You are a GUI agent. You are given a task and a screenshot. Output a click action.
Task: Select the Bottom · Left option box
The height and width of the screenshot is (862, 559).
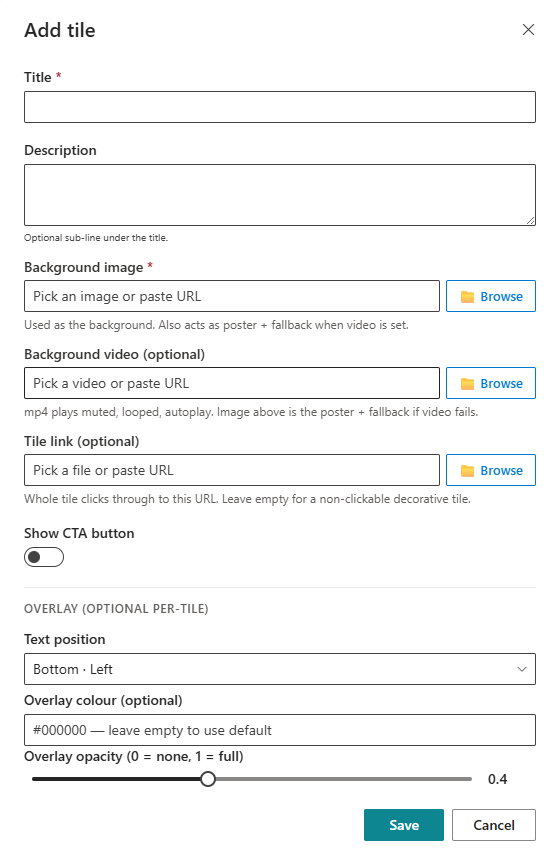[x=280, y=669]
